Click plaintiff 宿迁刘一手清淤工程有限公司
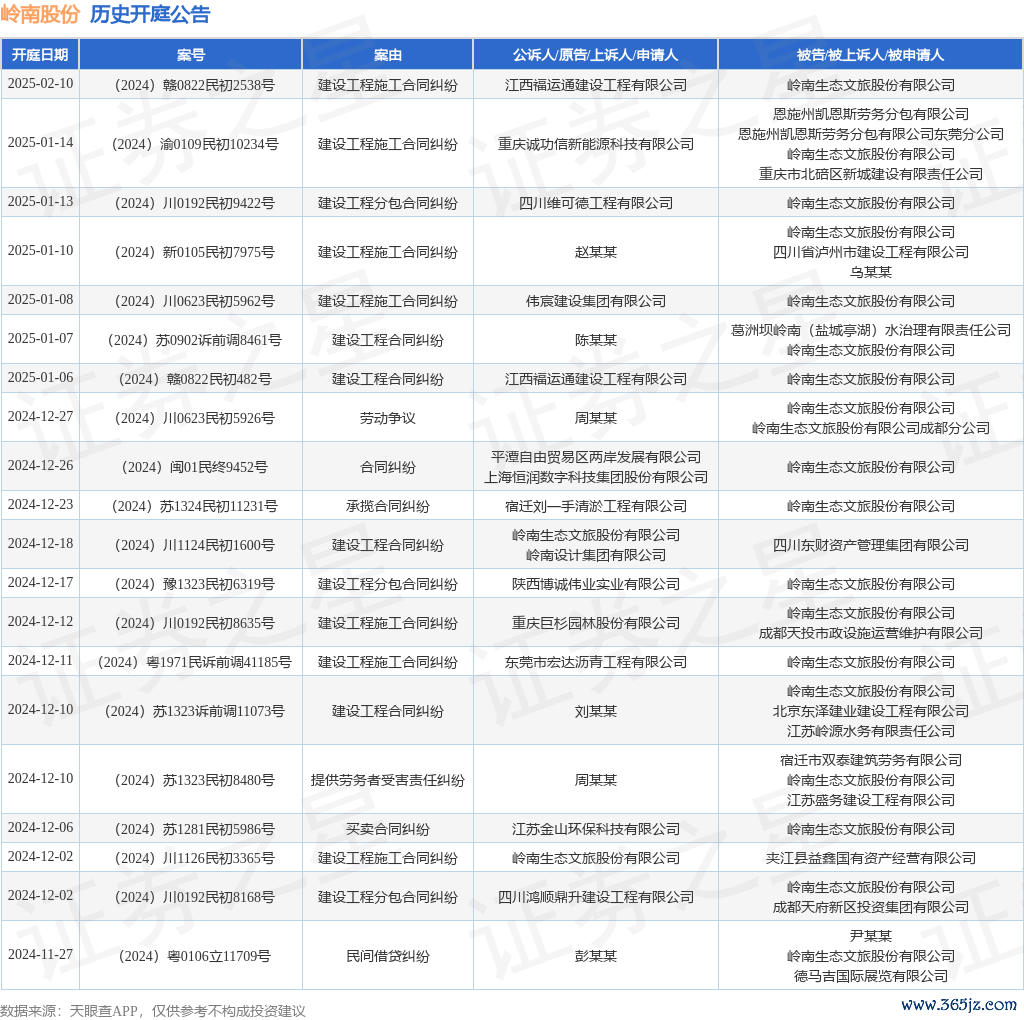1024x1020 pixels. click(596, 506)
